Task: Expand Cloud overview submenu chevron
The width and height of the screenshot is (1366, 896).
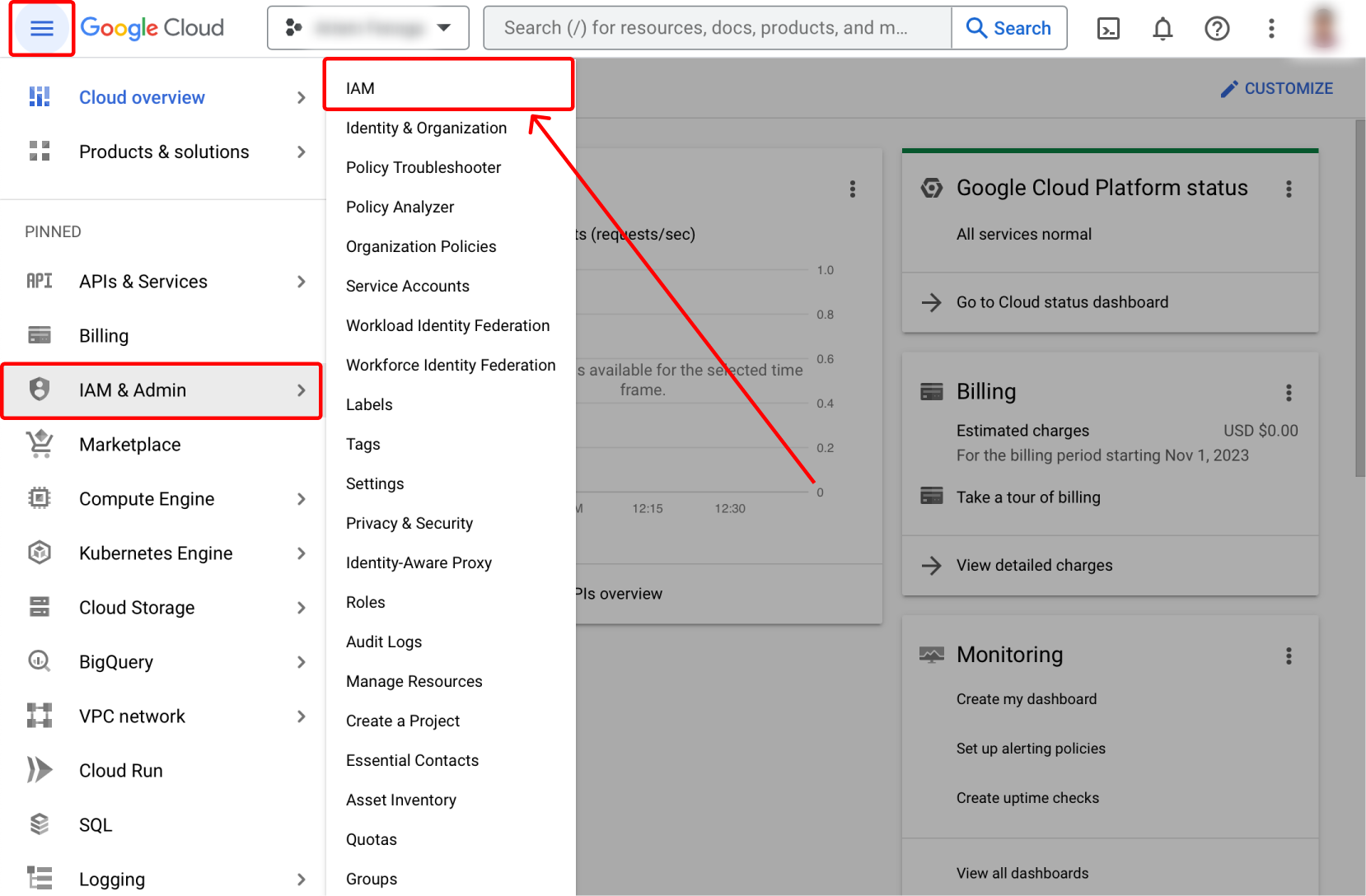Action: (x=302, y=98)
